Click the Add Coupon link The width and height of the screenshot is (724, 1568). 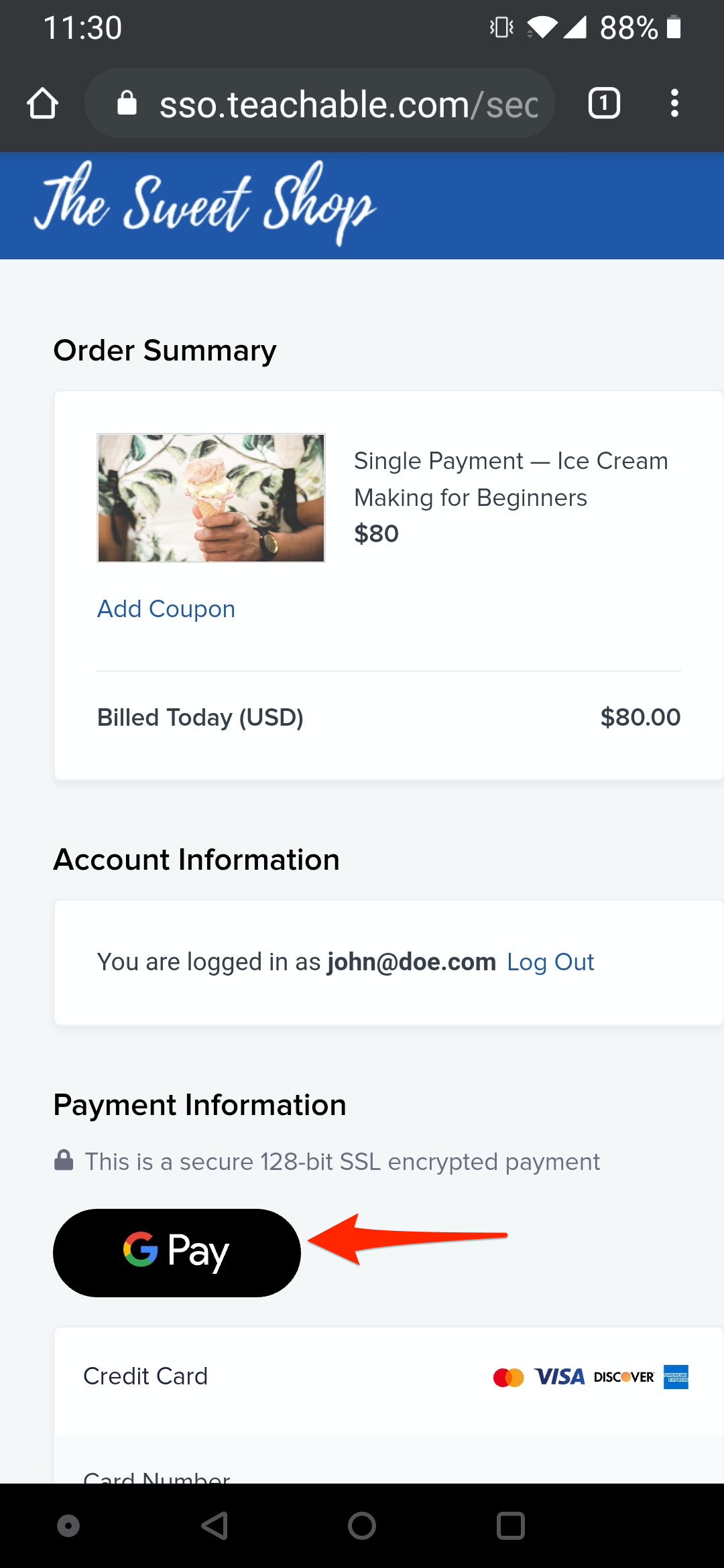pyautogui.click(x=166, y=608)
